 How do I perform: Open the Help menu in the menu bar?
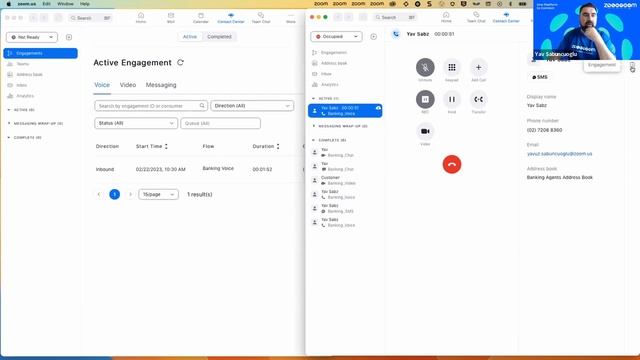click(84, 4)
